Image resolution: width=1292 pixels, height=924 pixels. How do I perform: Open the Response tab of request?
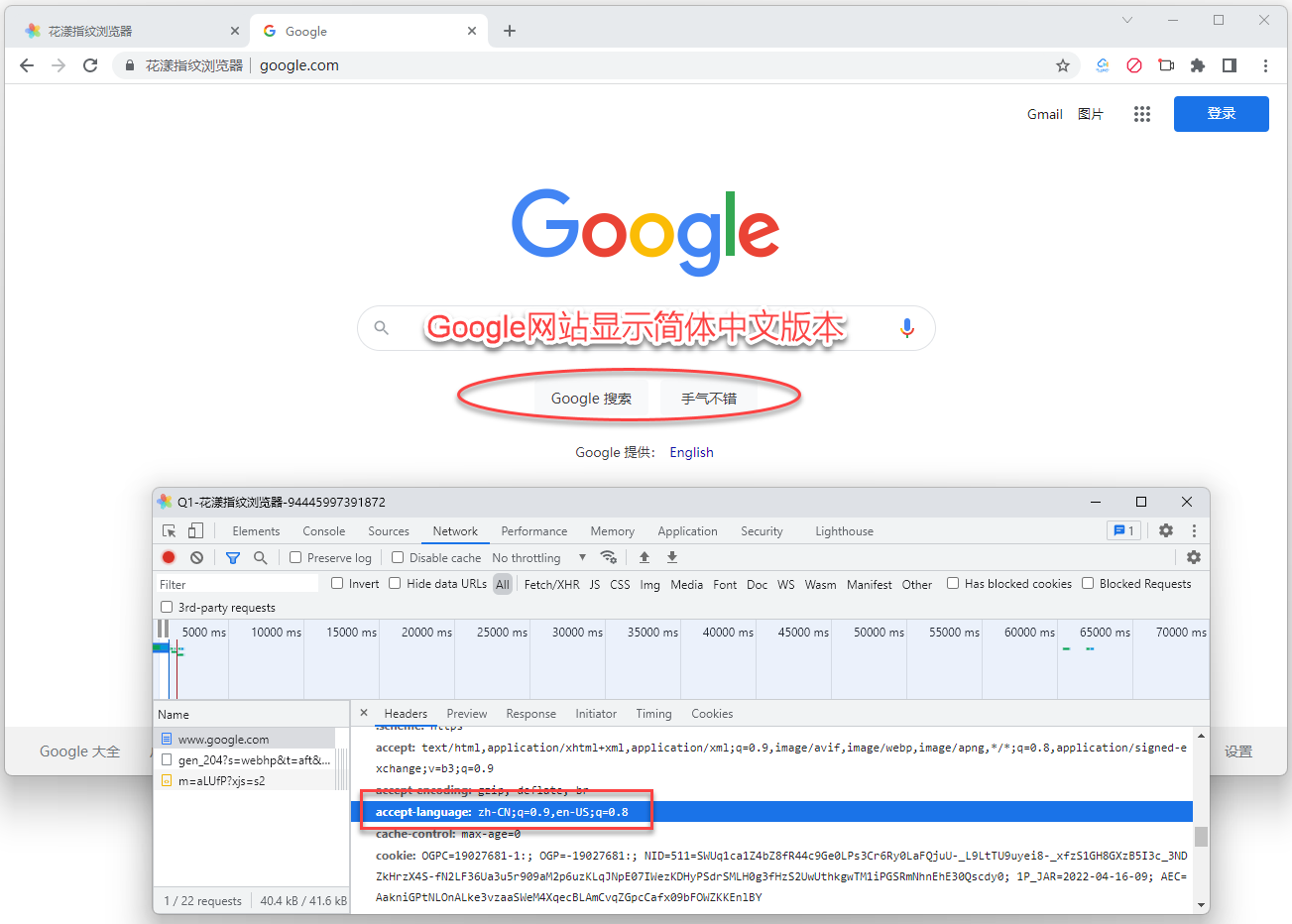coord(531,714)
